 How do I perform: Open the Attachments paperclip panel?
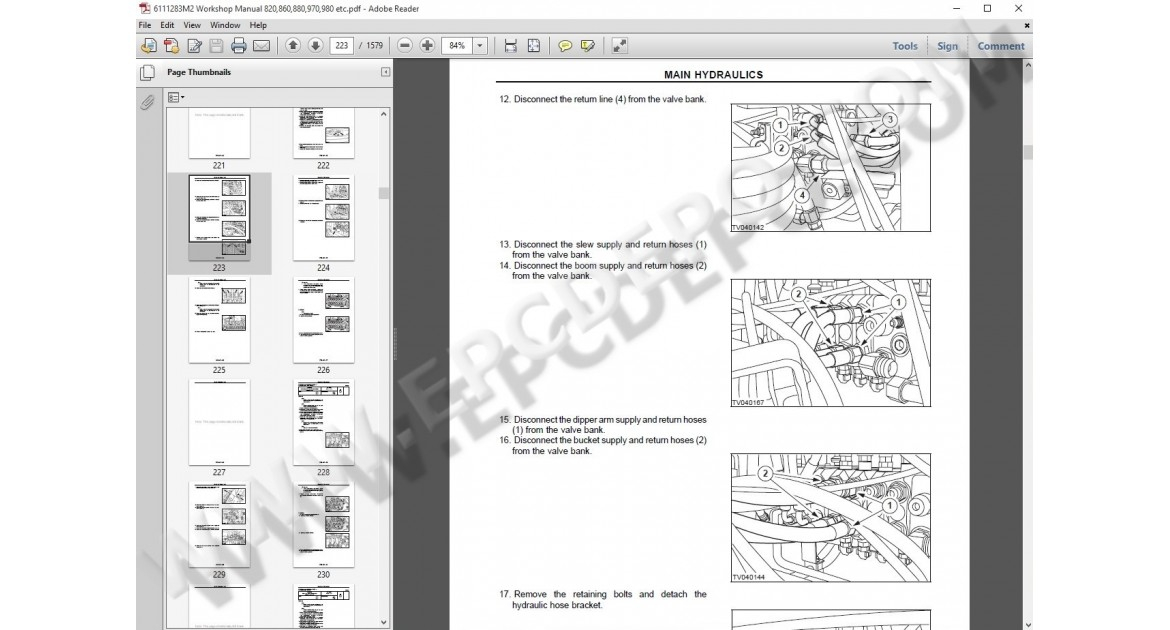coord(148,102)
